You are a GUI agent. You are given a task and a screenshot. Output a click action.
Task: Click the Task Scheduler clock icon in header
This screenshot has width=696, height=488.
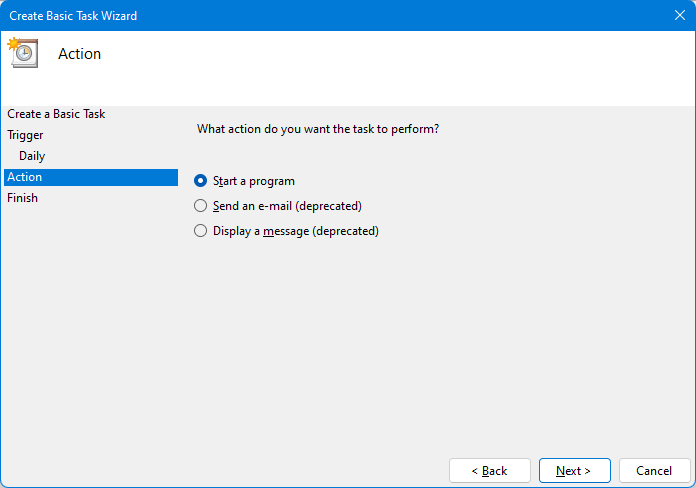pos(22,53)
